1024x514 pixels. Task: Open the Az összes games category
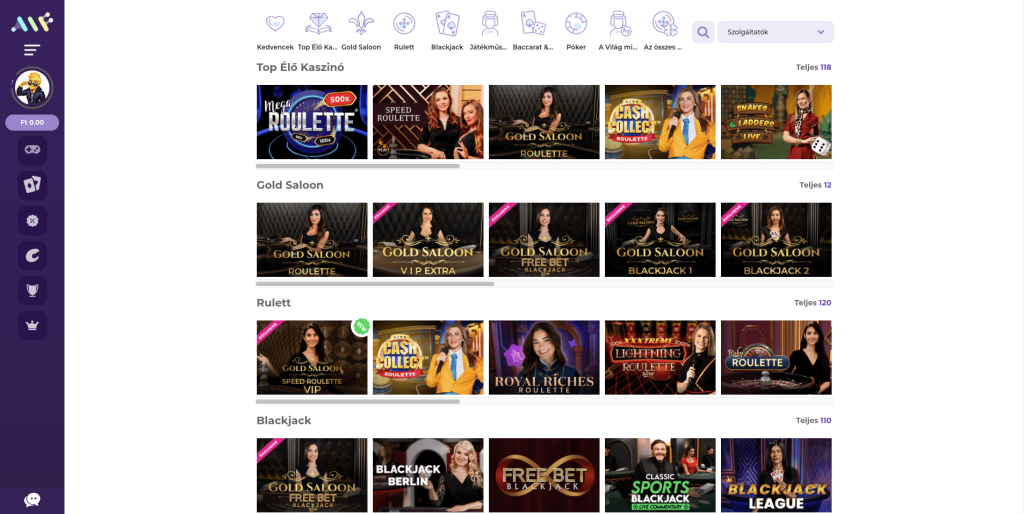pyautogui.click(x=664, y=31)
